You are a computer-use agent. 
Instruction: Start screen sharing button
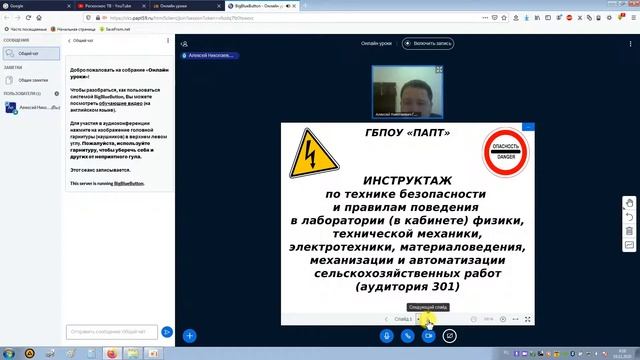click(449, 336)
